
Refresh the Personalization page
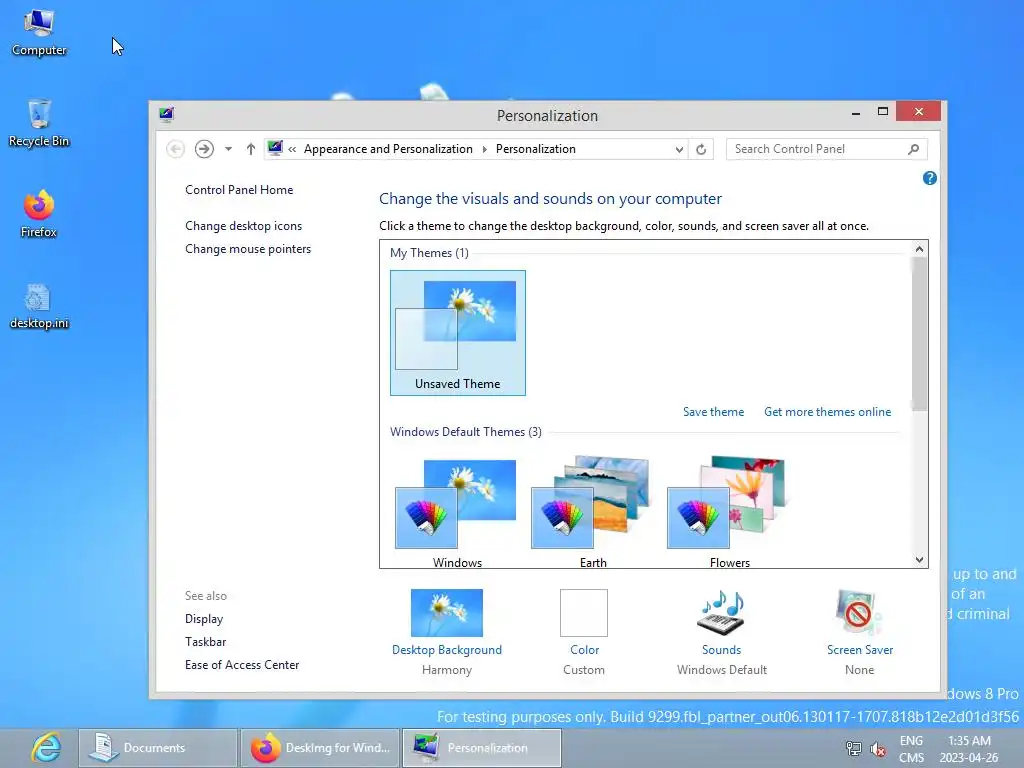(701, 149)
